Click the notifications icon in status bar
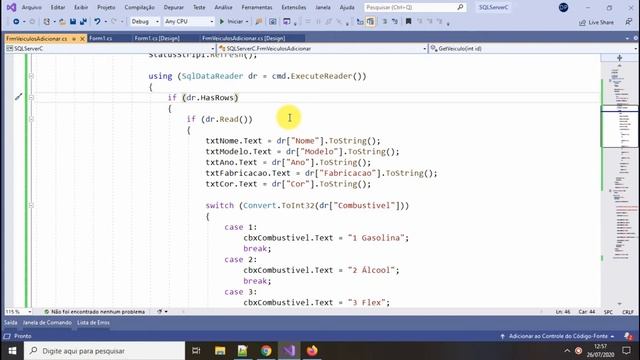Image resolution: width=640 pixels, height=360 pixels. pos(628,336)
